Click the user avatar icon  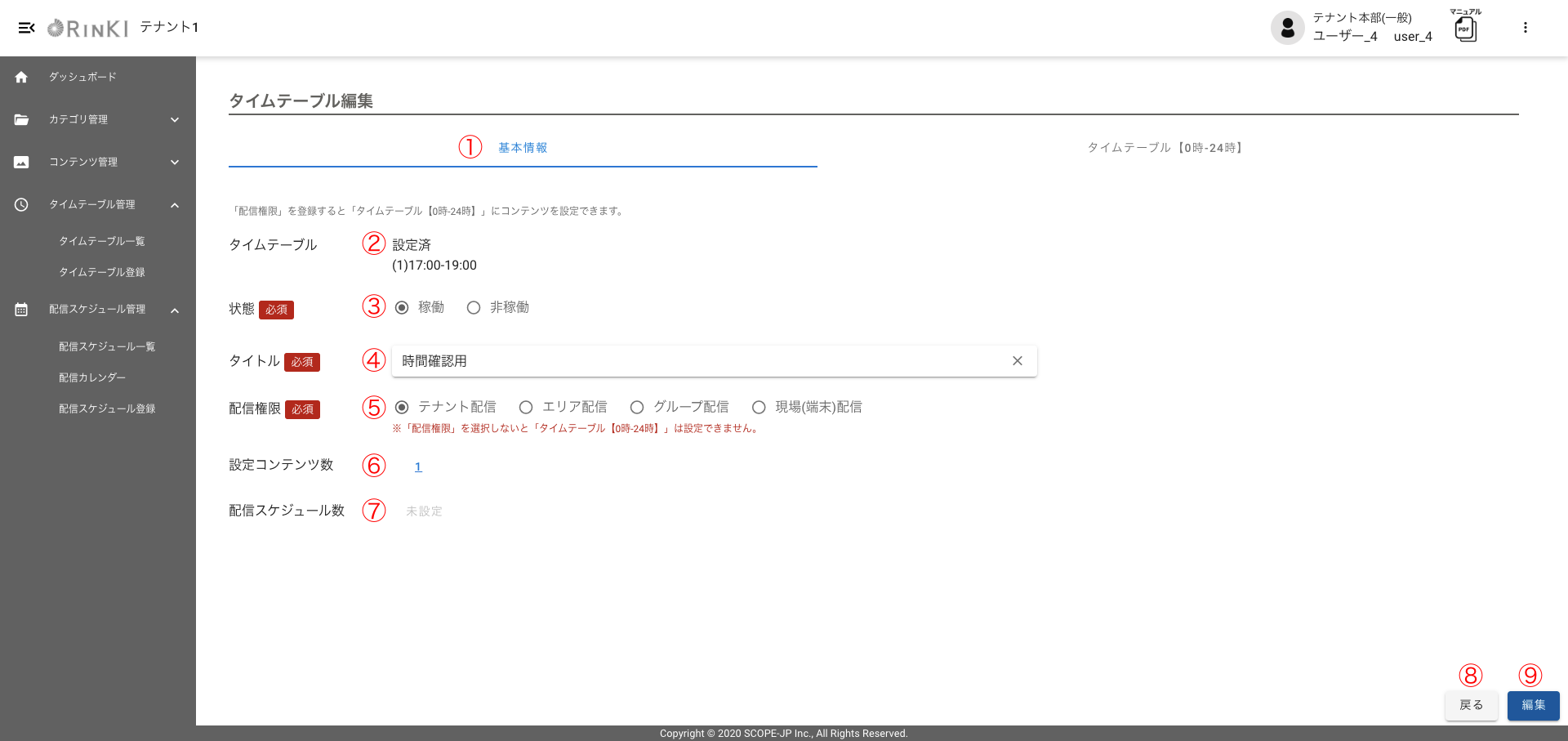[x=1287, y=28]
